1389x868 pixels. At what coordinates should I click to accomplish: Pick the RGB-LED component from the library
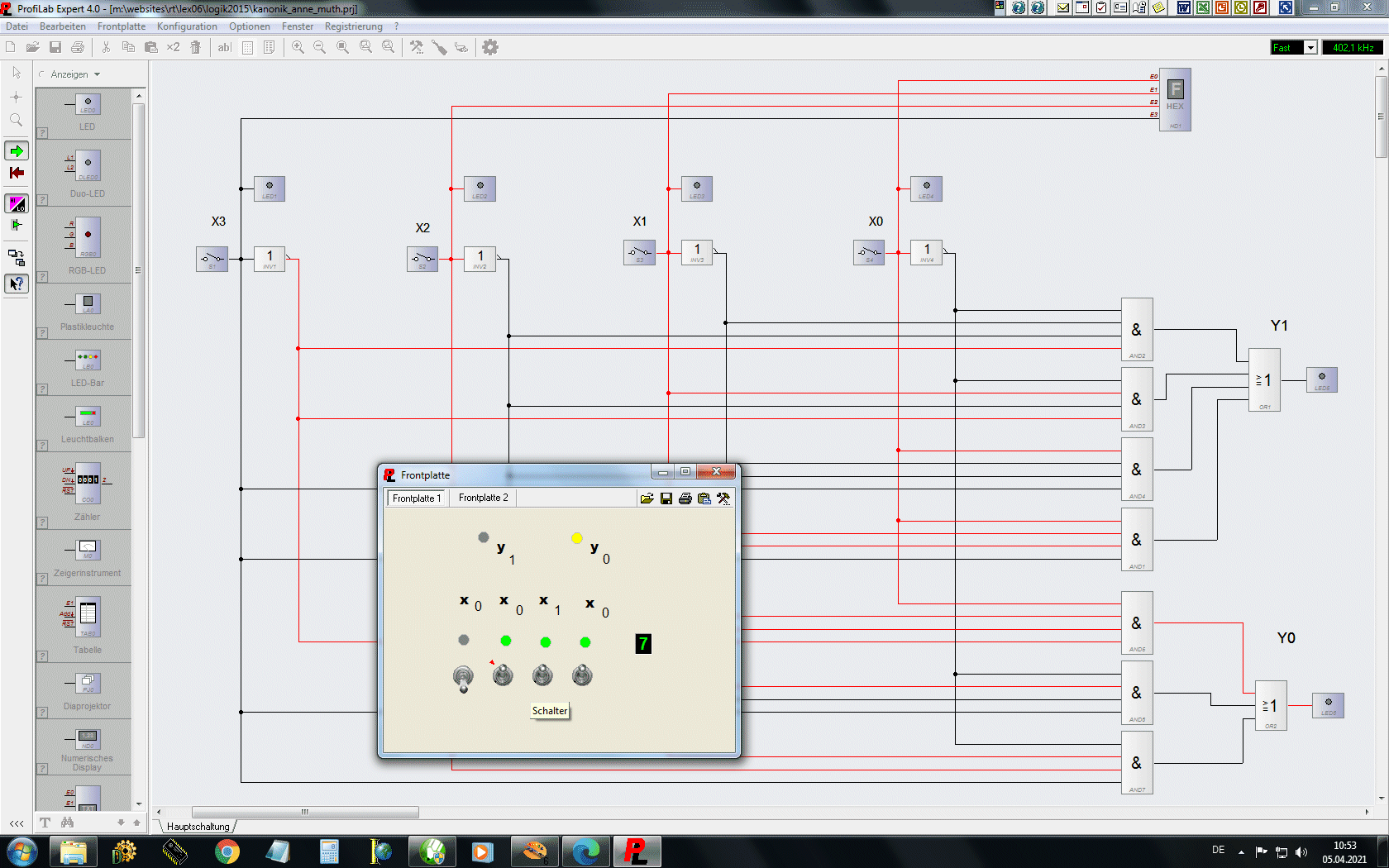(x=87, y=246)
